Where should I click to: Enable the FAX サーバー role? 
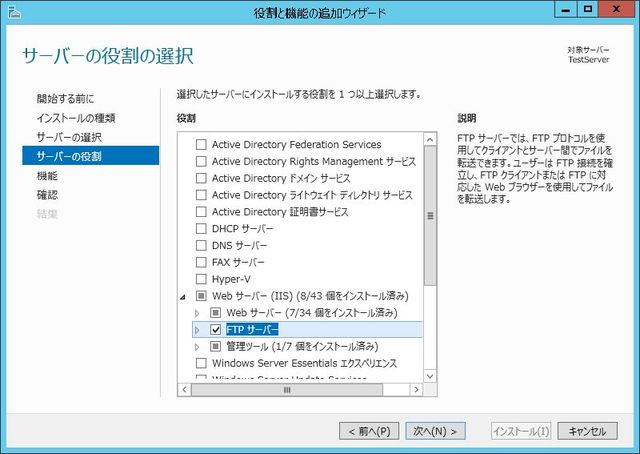201,262
